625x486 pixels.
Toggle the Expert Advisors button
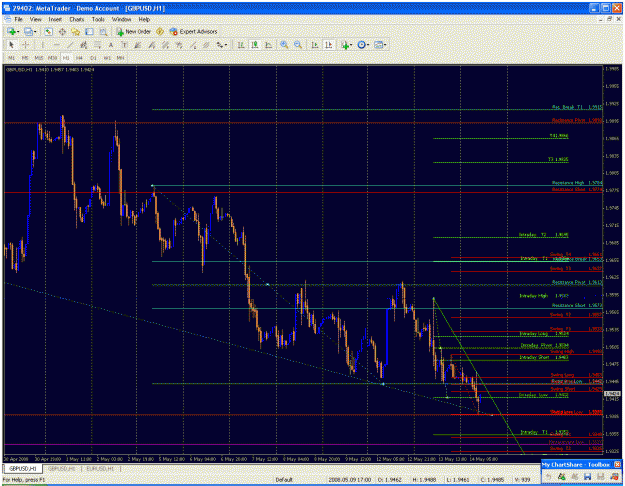coord(193,31)
